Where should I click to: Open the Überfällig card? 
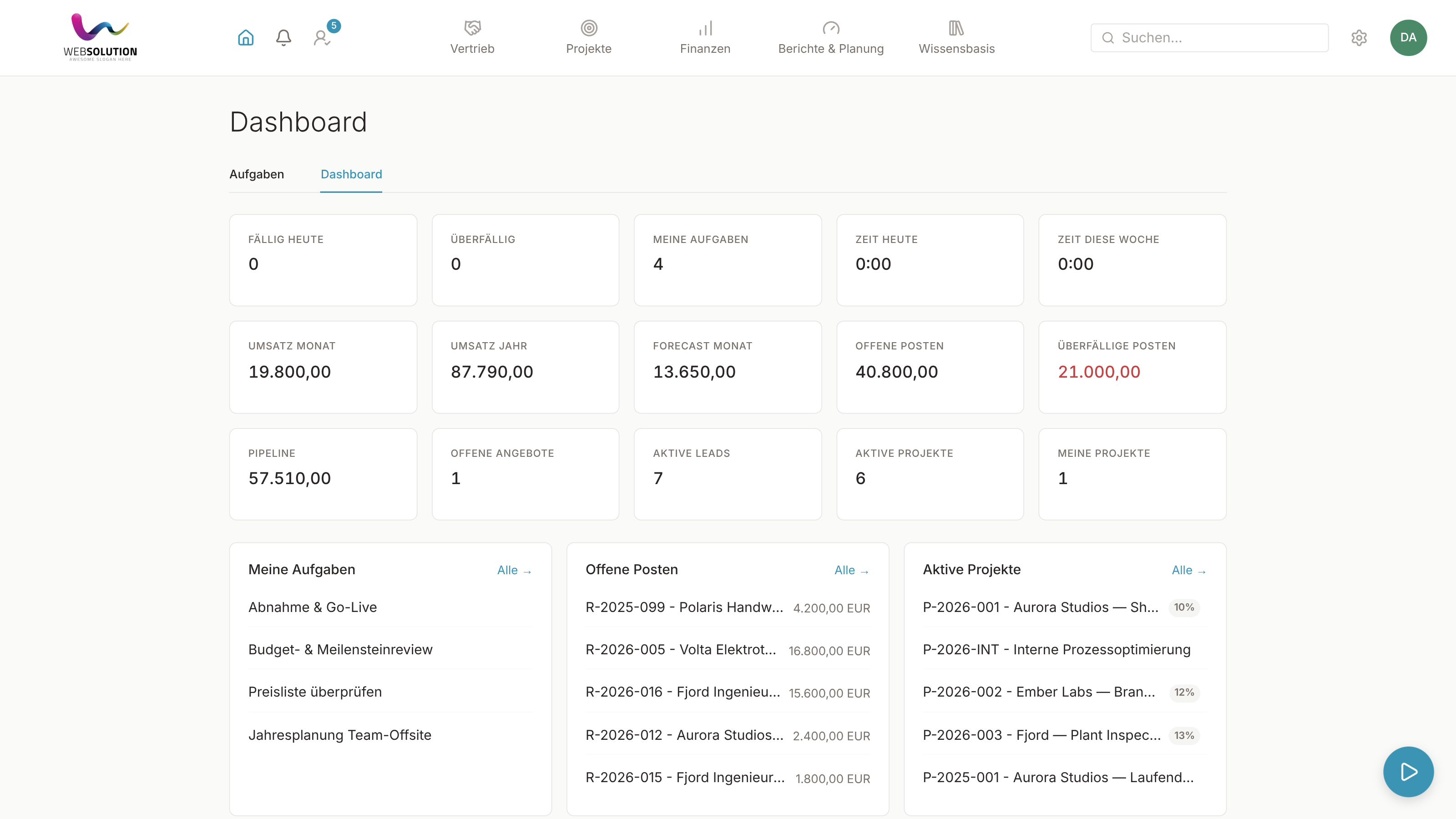click(x=526, y=260)
